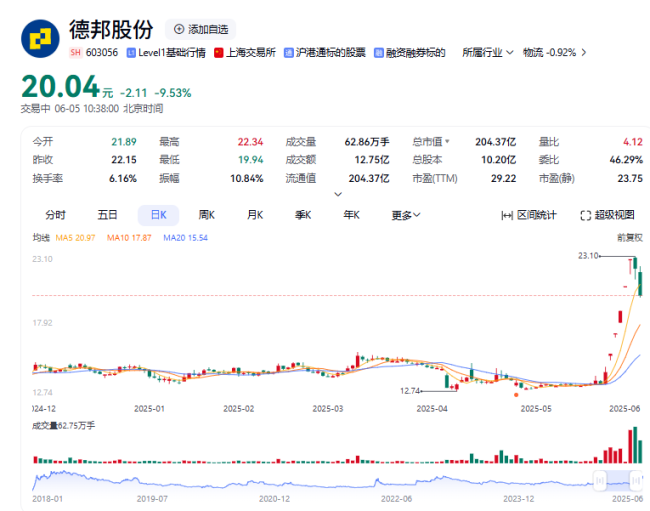Click the left handle of timeline range slider

pos(599,478)
